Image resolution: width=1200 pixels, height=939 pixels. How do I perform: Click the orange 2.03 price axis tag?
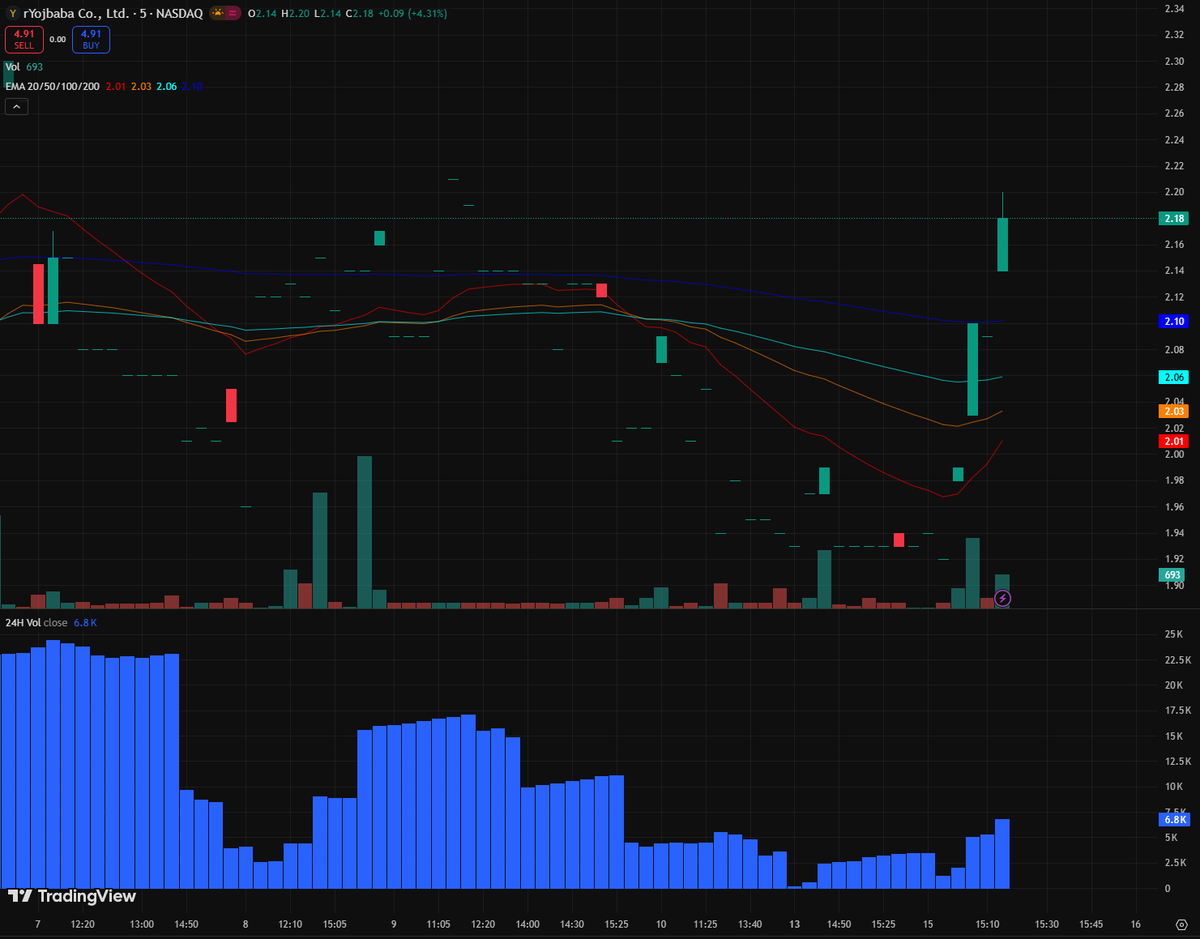coord(1173,411)
